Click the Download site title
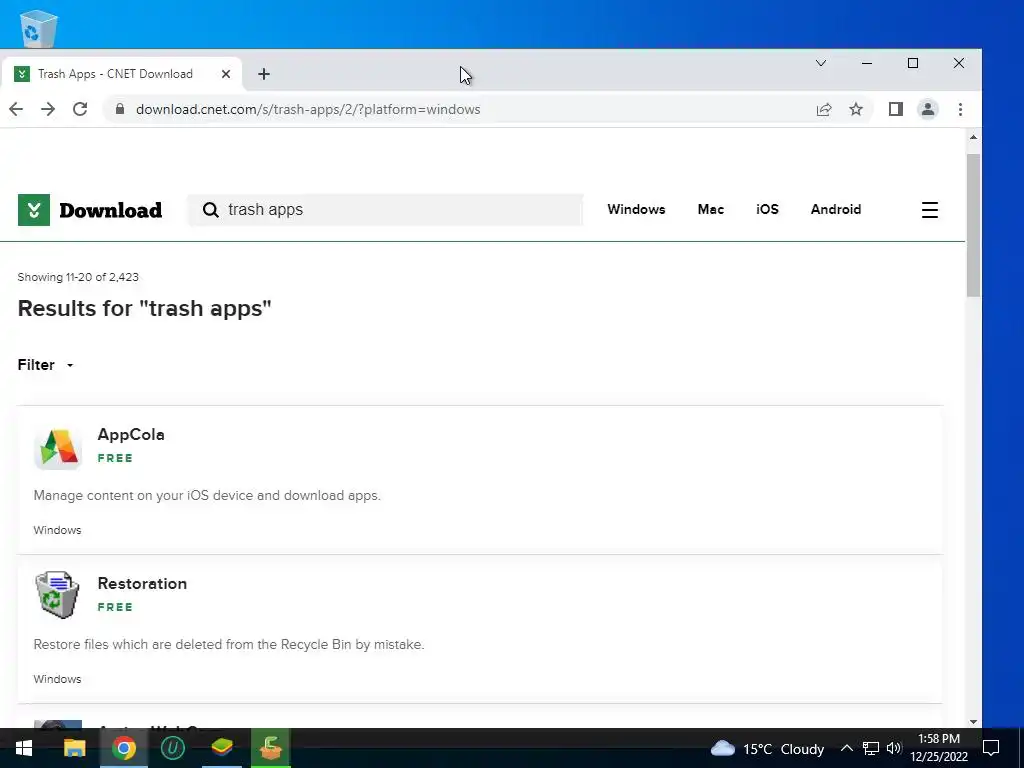 tap(110, 210)
